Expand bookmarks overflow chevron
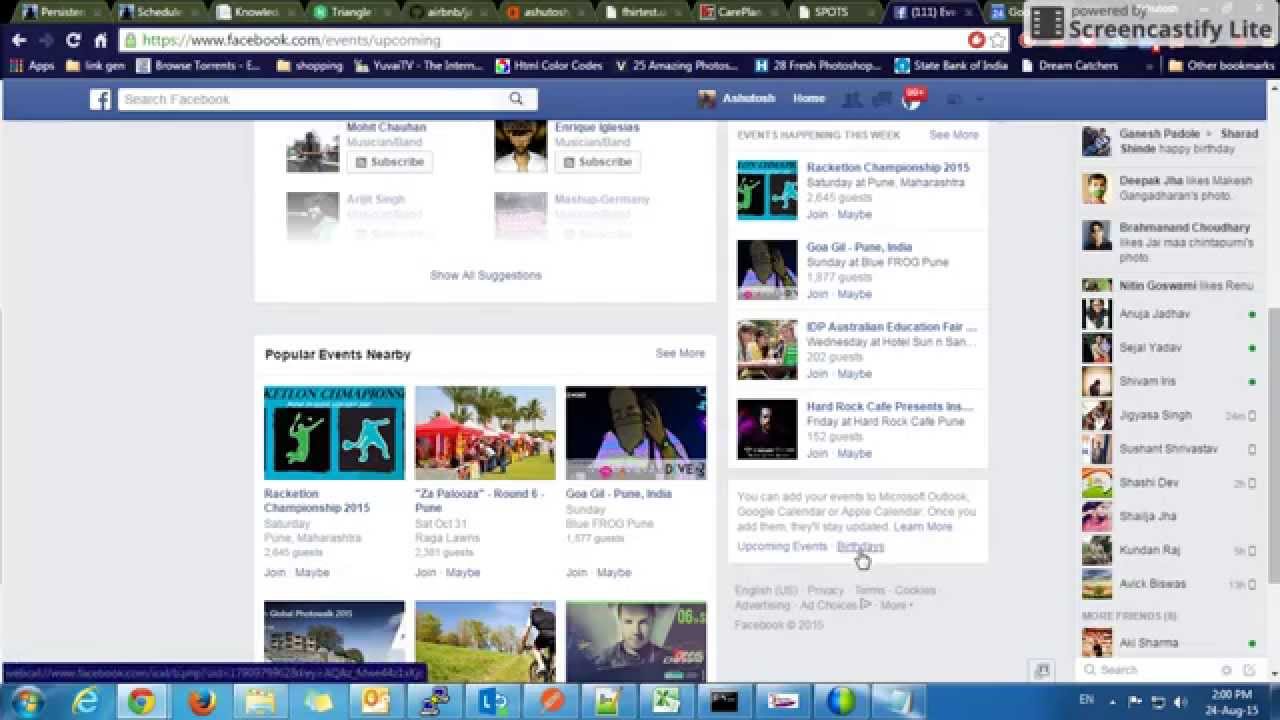This screenshot has height=720, width=1280. (1149, 65)
